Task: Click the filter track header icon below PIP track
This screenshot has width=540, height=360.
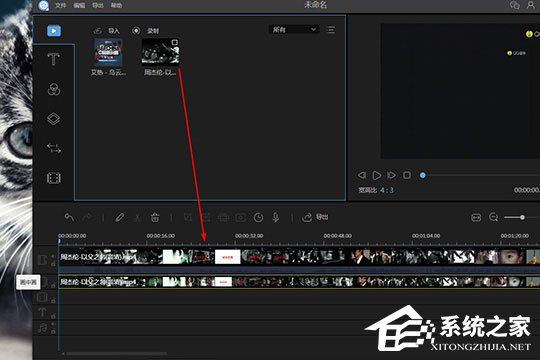Action: point(42,297)
